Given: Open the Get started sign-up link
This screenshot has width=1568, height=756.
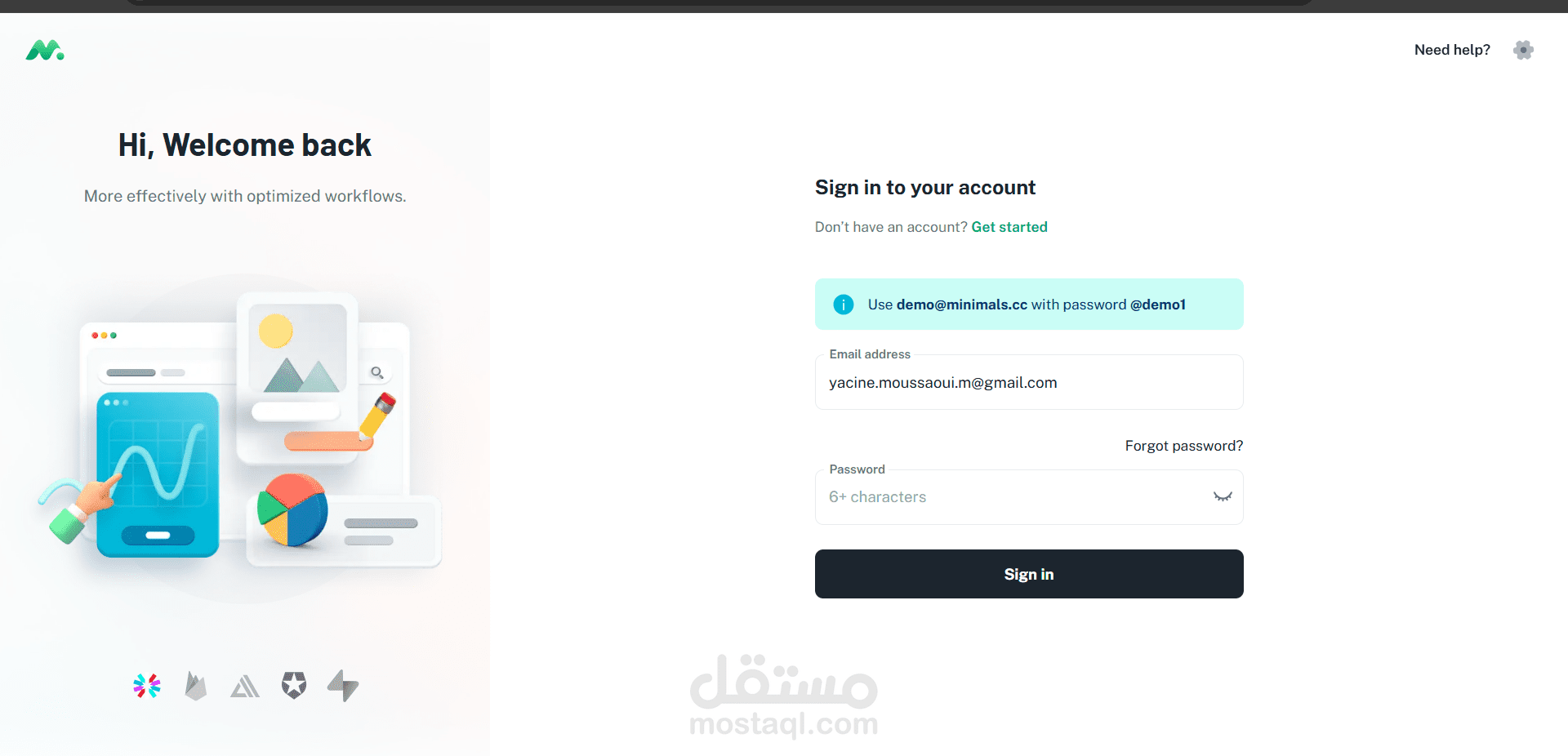Looking at the screenshot, I should [1009, 227].
